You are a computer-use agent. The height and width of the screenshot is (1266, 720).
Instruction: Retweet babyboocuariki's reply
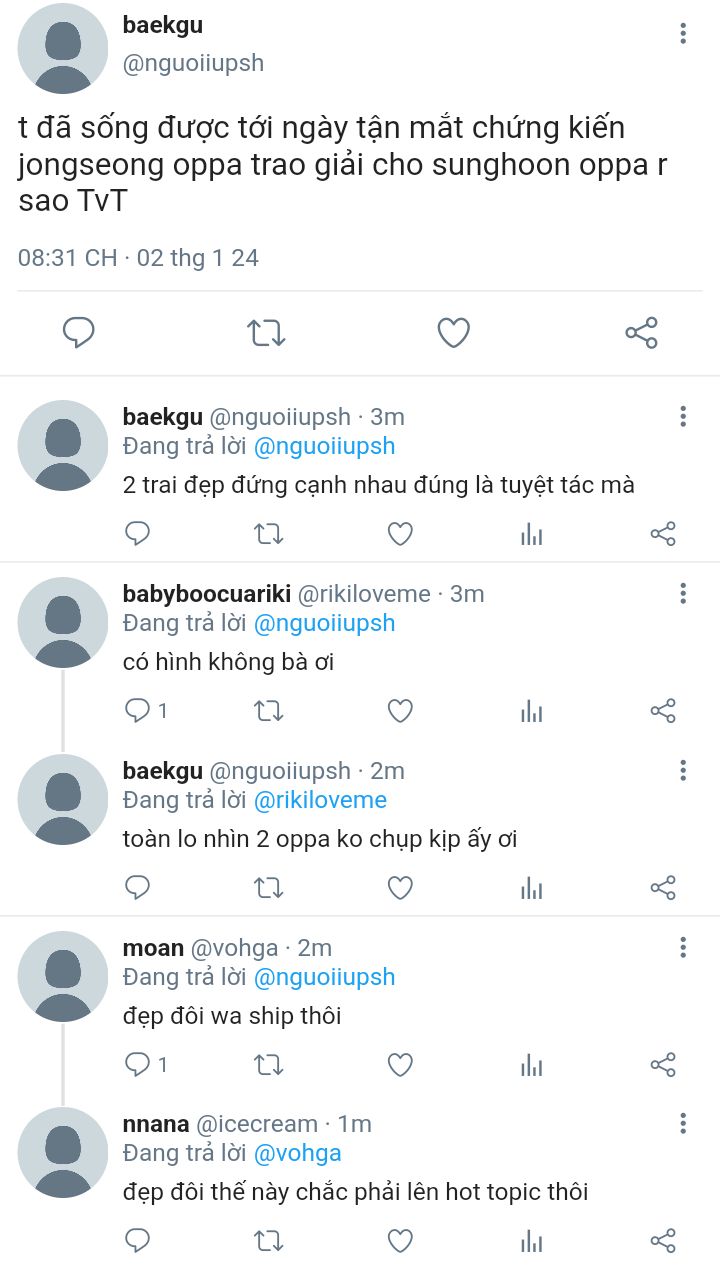tap(268, 711)
